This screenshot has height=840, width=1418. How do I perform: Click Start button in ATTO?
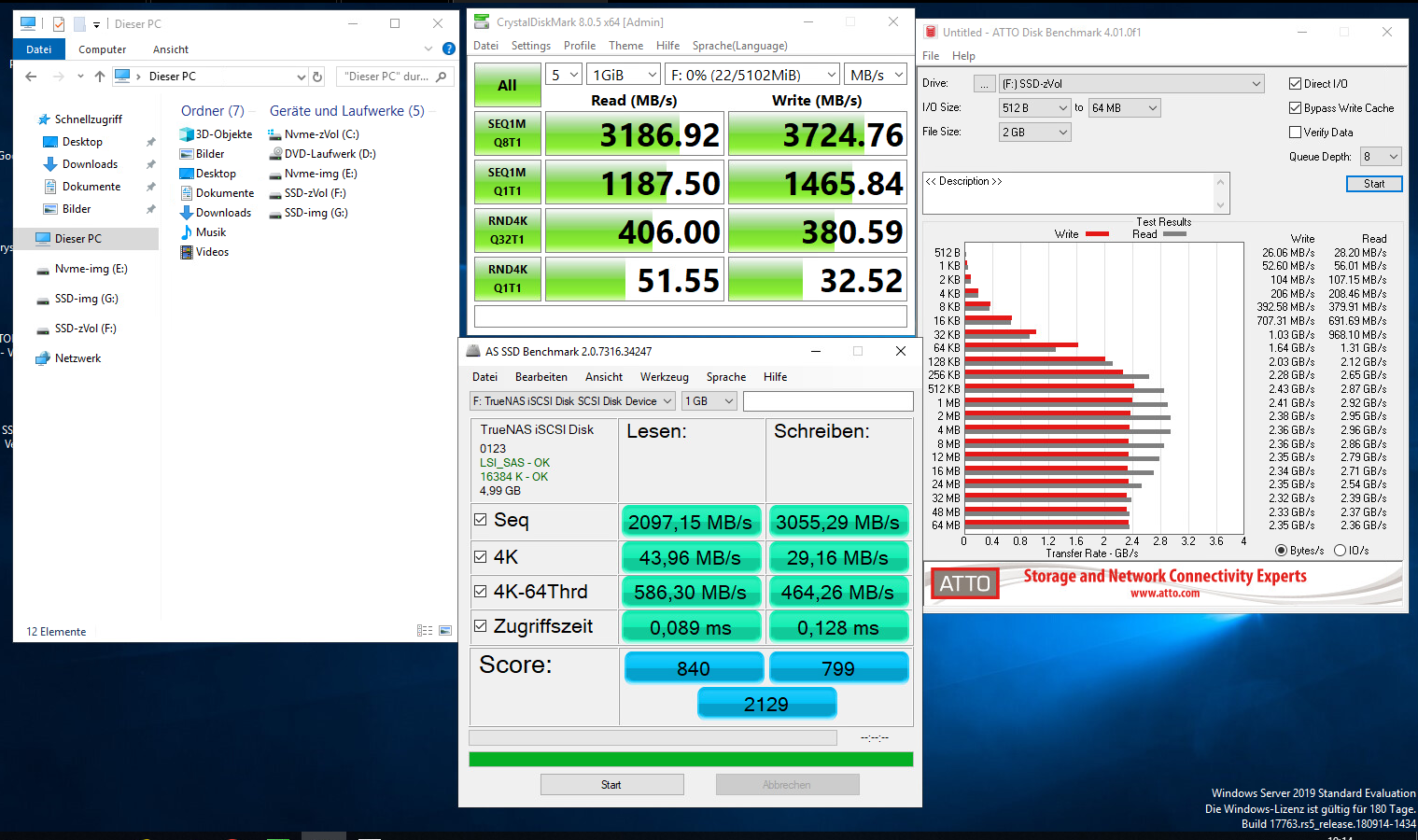[x=1374, y=184]
